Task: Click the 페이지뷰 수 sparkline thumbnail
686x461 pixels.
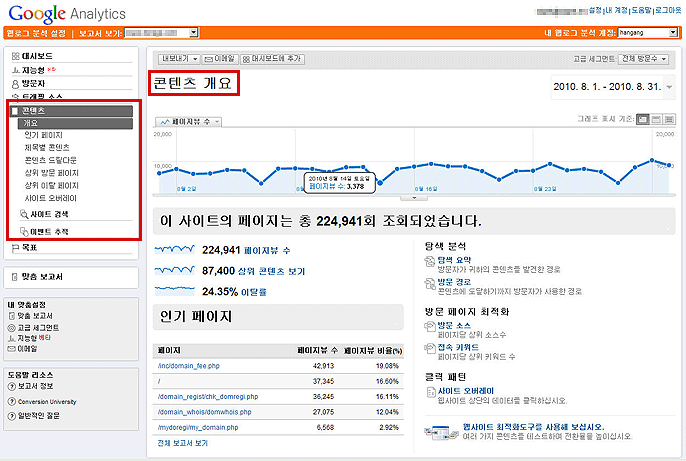Action: 176,251
